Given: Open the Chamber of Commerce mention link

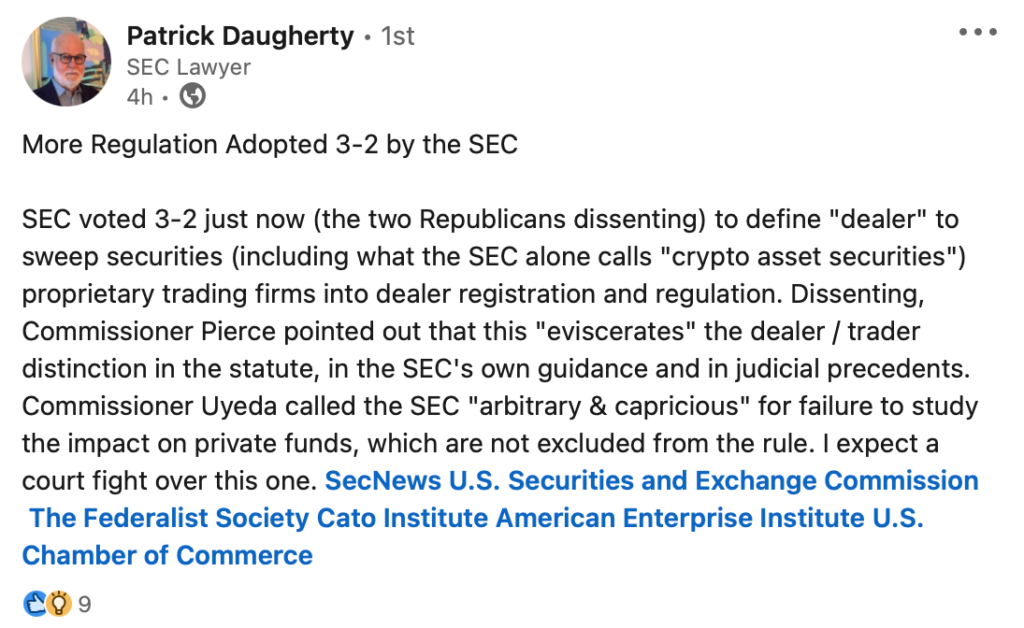Looking at the screenshot, I should 167,555.
